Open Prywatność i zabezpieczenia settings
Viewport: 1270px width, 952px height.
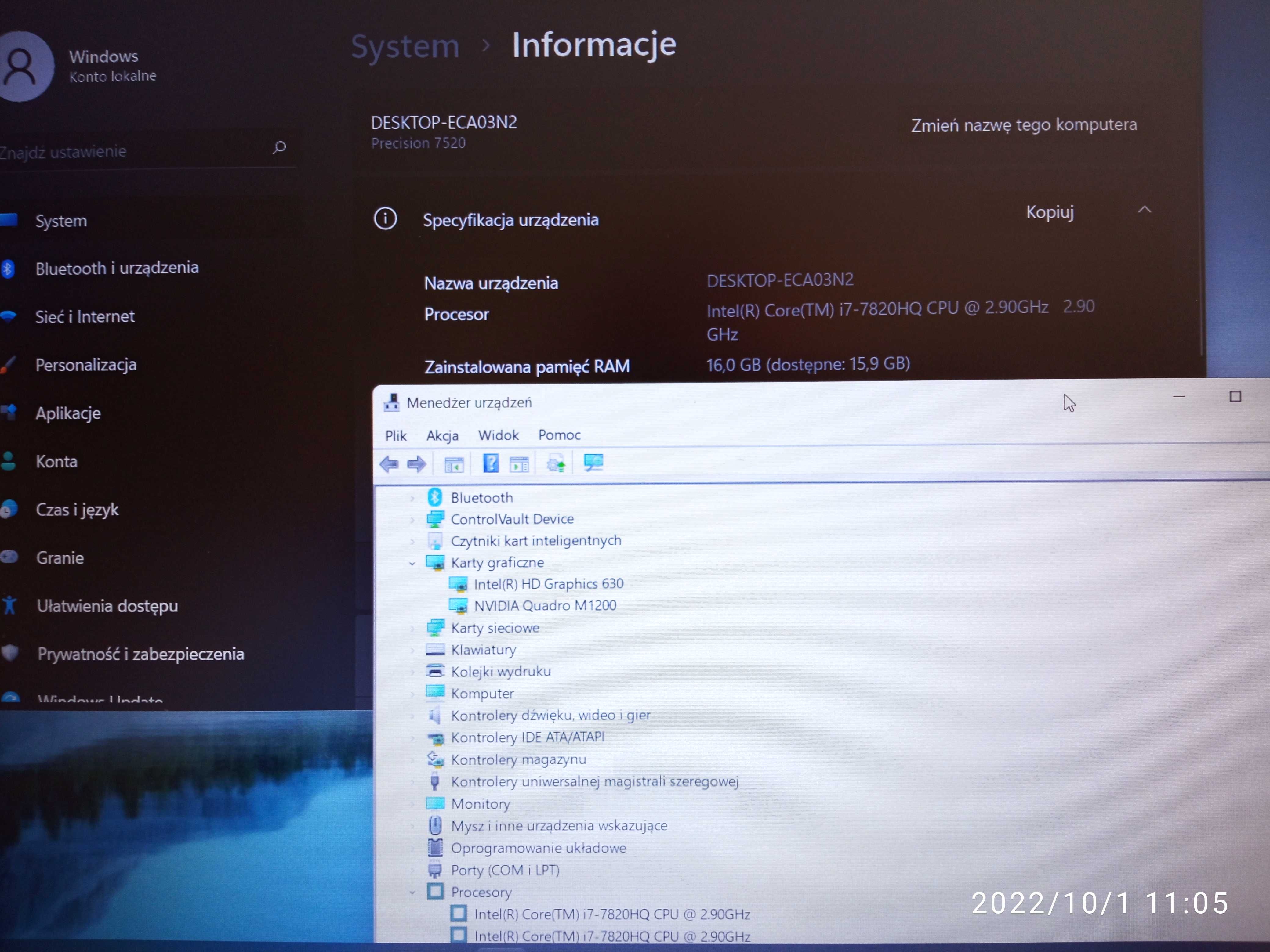coord(141,654)
